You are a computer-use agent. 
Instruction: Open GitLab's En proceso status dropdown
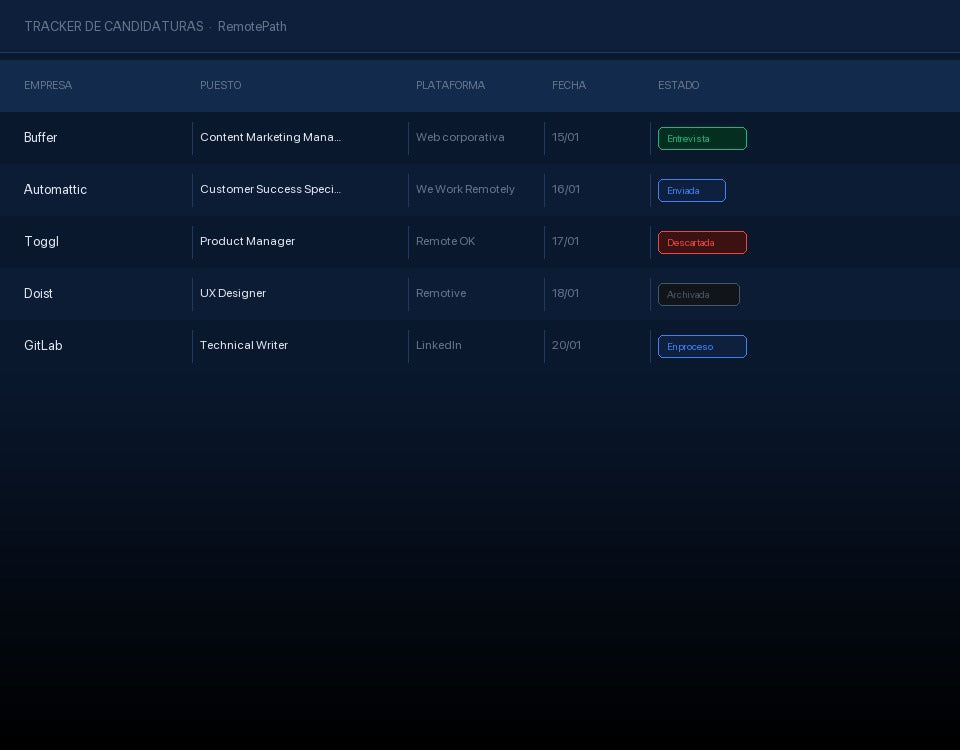click(x=702, y=347)
